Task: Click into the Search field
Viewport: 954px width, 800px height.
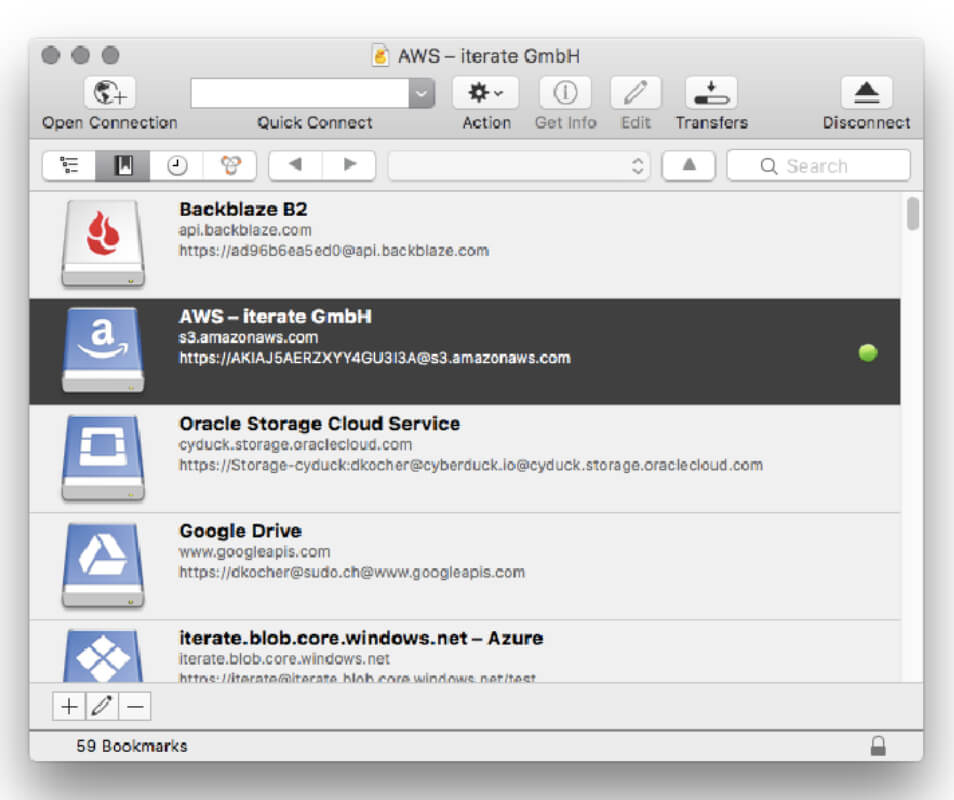Action: (818, 165)
